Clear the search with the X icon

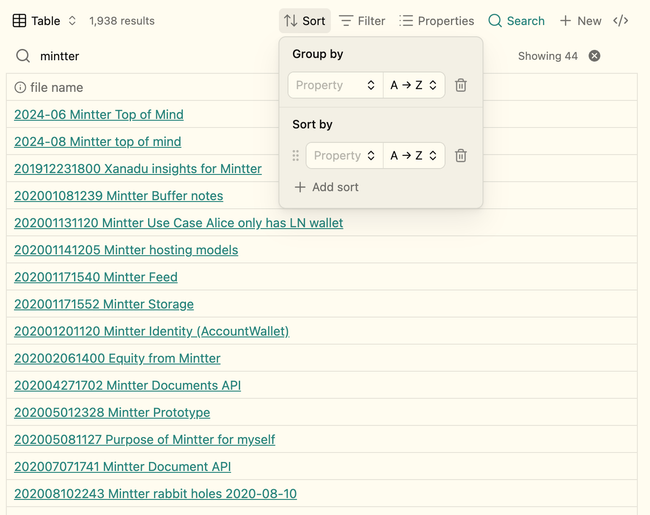click(x=594, y=56)
